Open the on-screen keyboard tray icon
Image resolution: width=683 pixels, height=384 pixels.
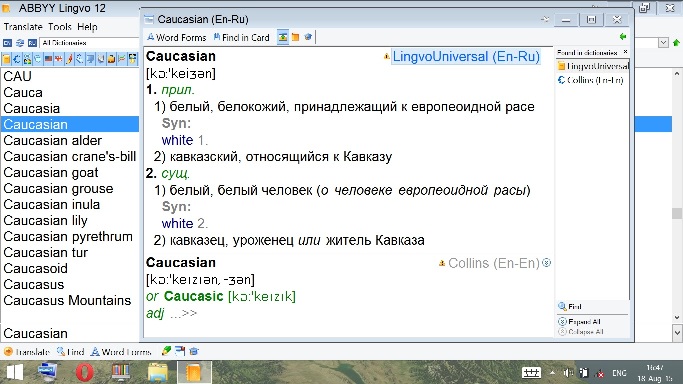click(531, 373)
